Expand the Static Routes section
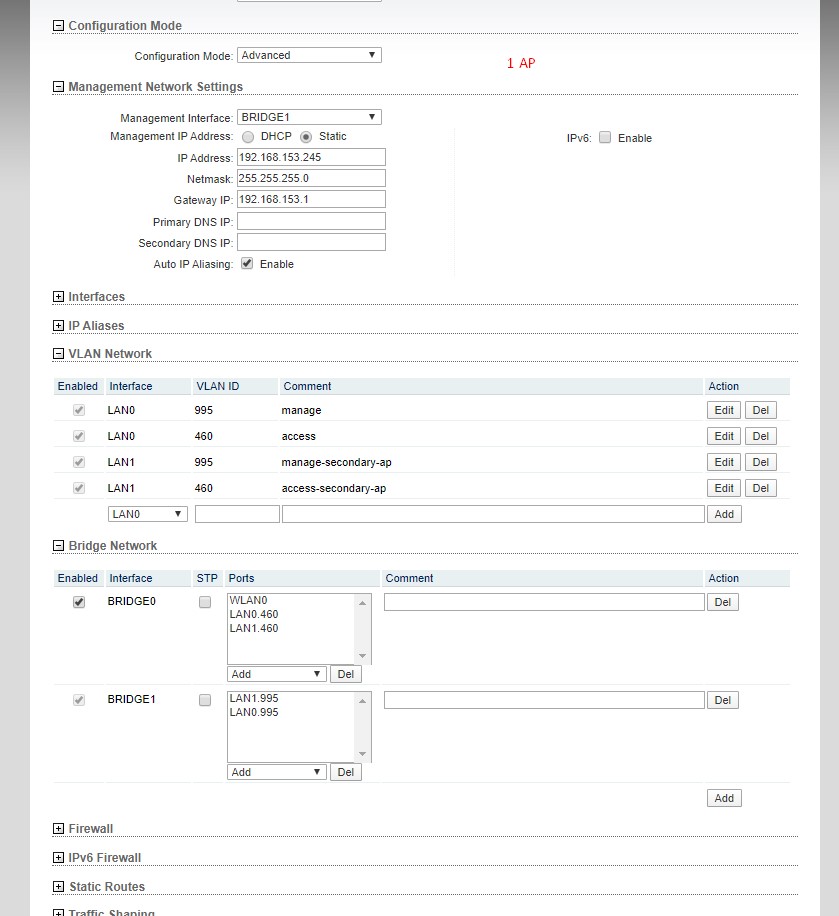 pos(58,887)
